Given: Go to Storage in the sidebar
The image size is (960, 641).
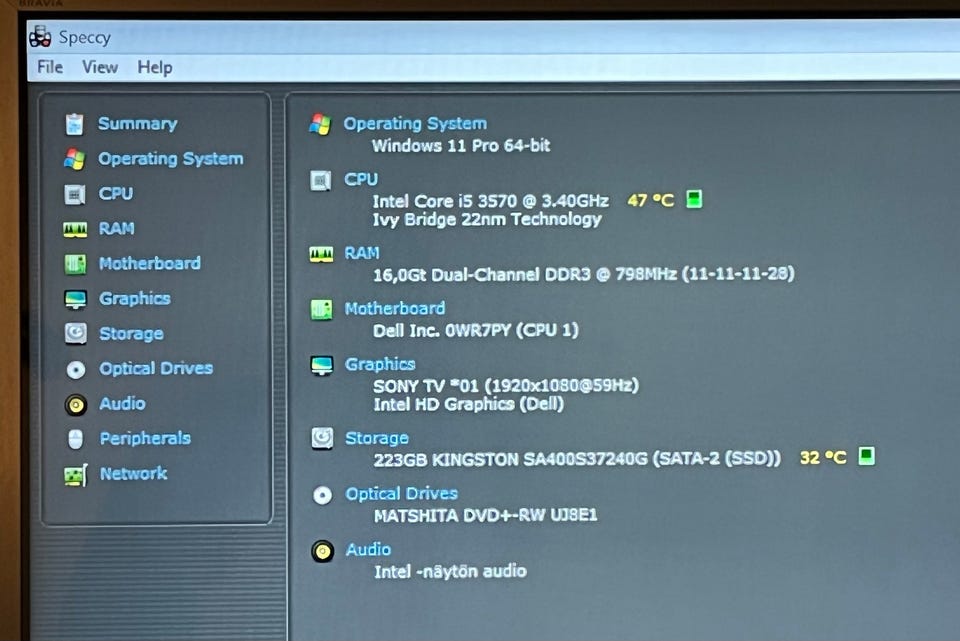Looking at the screenshot, I should [x=132, y=334].
